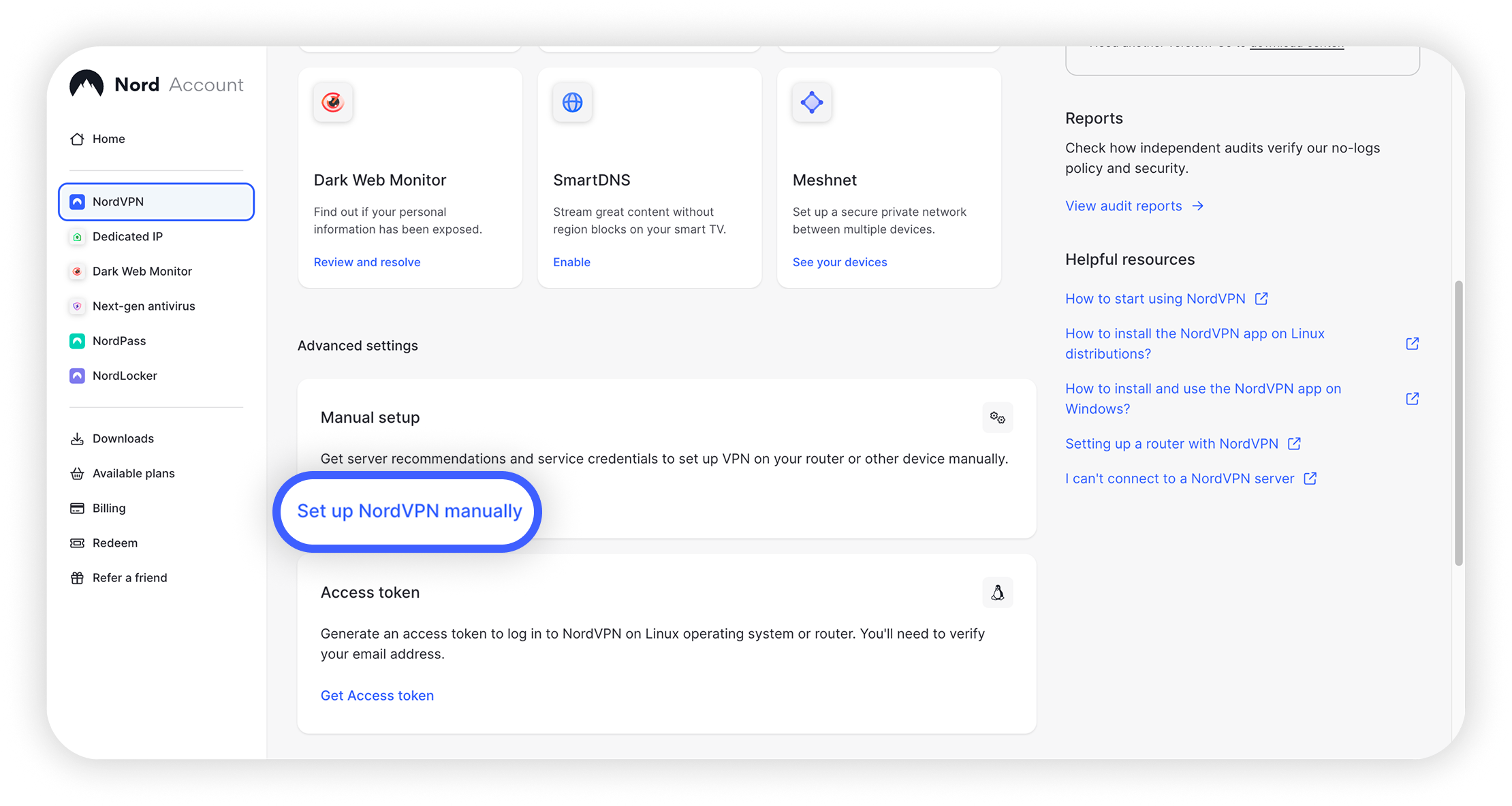Click Review and resolve link
Screen dimensions: 1512x806
point(367,262)
